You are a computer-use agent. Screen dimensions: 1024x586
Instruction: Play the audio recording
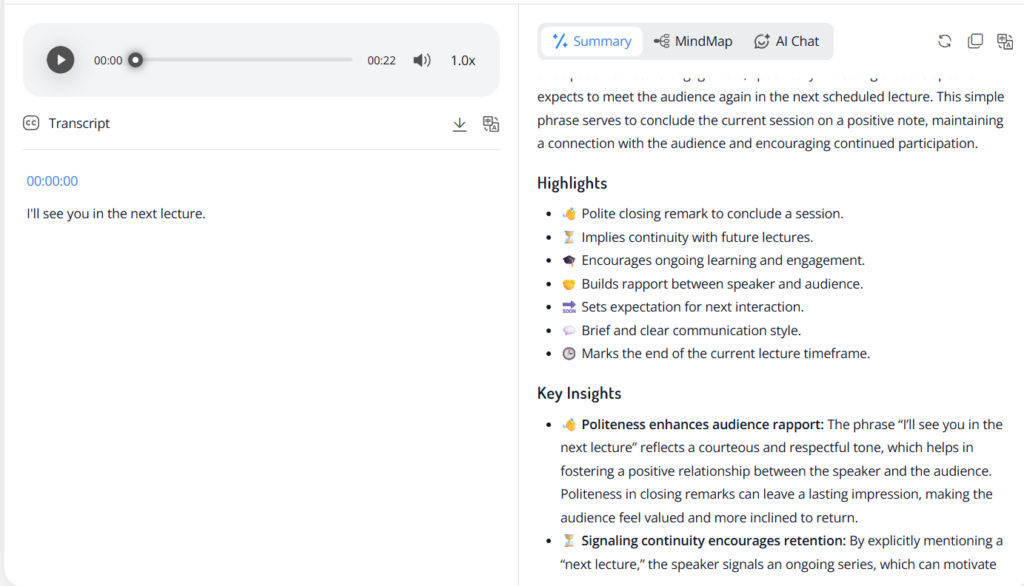tap(60, 60)
